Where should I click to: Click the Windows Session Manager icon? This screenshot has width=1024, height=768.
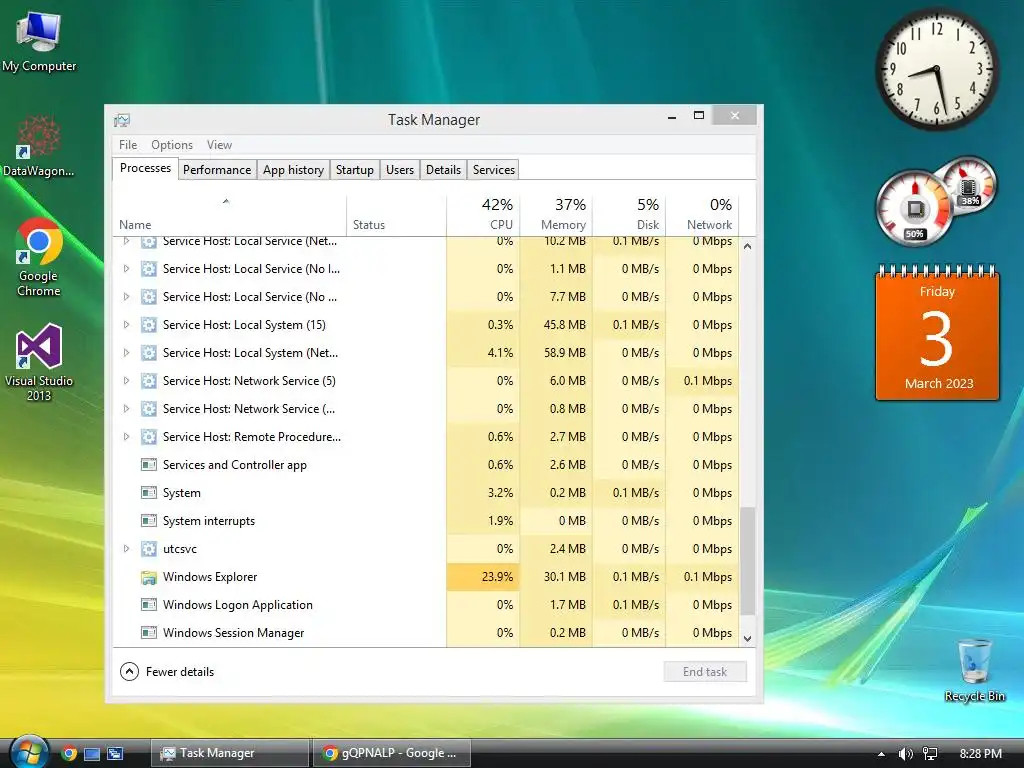pyautogui.click(x=149, y=633)
